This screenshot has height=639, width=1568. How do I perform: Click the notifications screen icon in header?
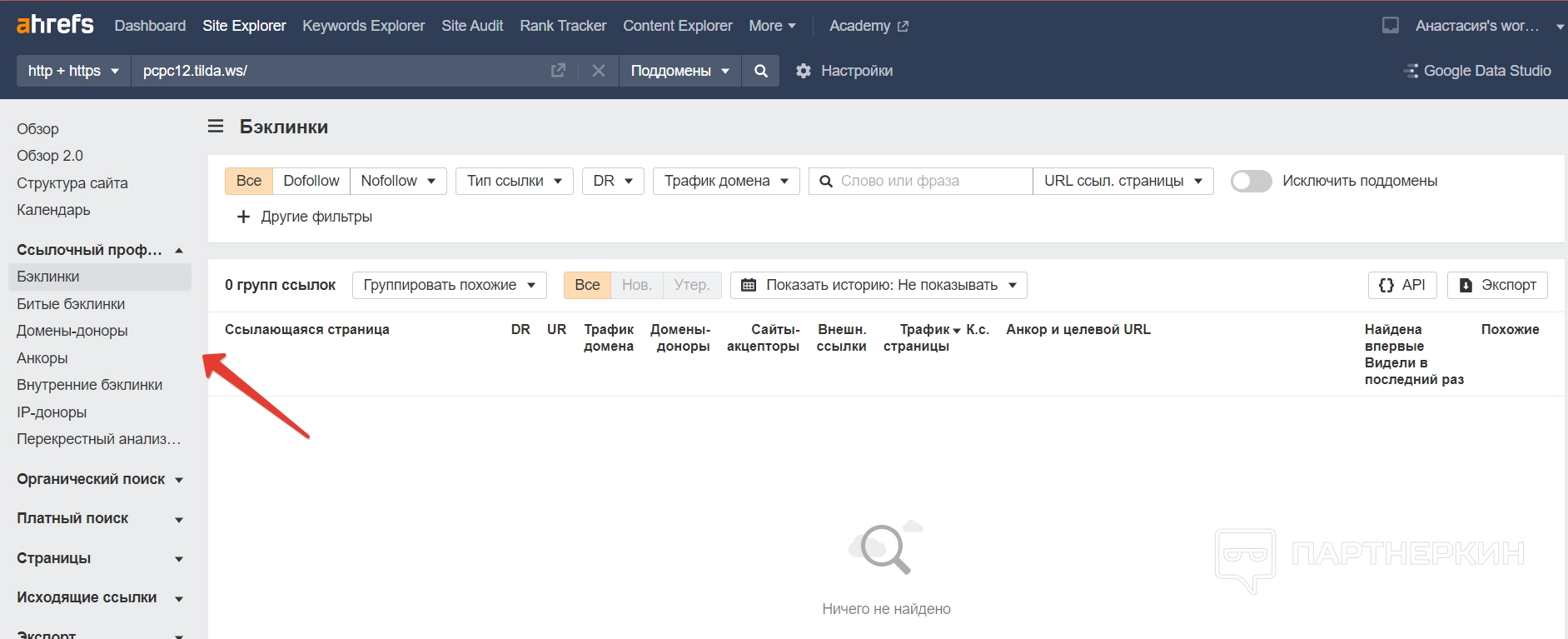click(1391, 25)
